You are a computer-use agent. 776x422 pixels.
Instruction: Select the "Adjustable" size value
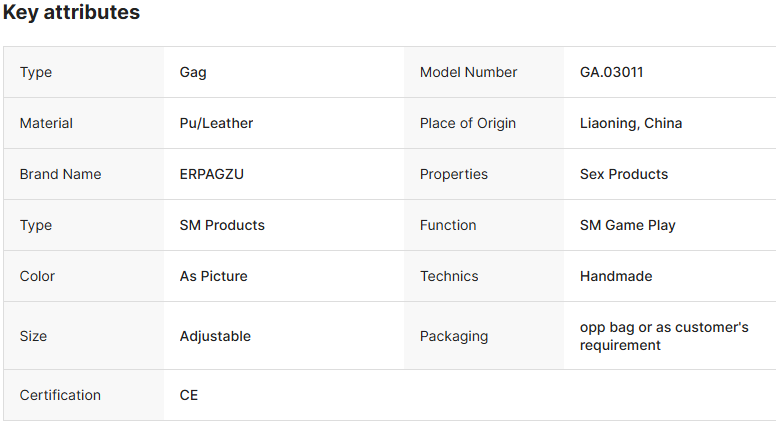215,336
